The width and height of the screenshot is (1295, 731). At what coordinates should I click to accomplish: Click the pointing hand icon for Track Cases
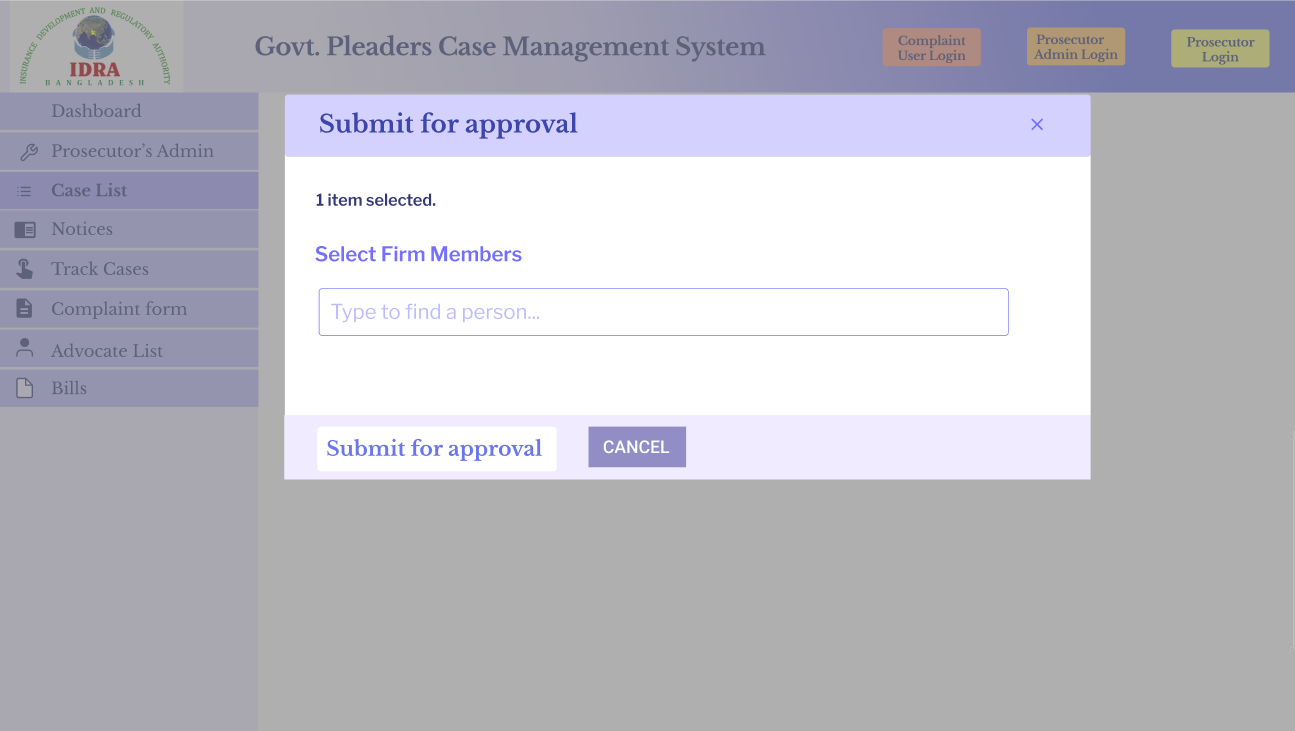[x=25, y=269]
